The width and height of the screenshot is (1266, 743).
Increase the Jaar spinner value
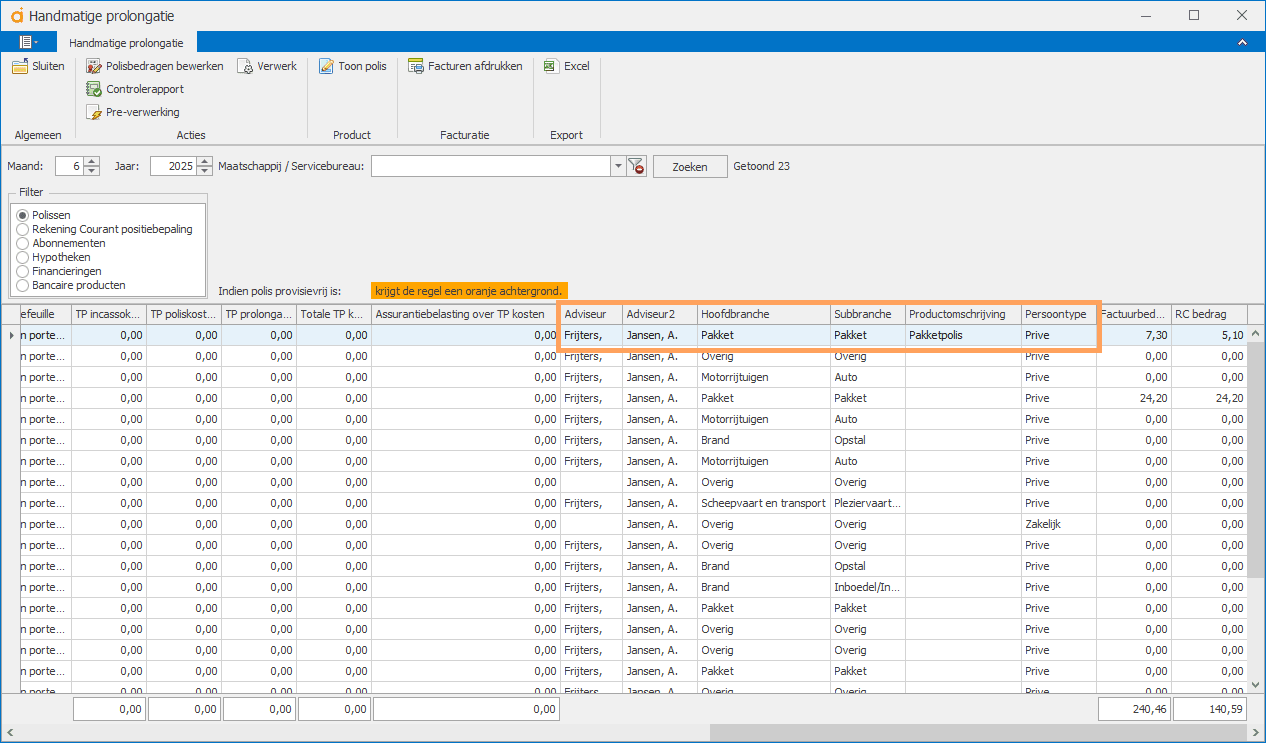[205, 161]
